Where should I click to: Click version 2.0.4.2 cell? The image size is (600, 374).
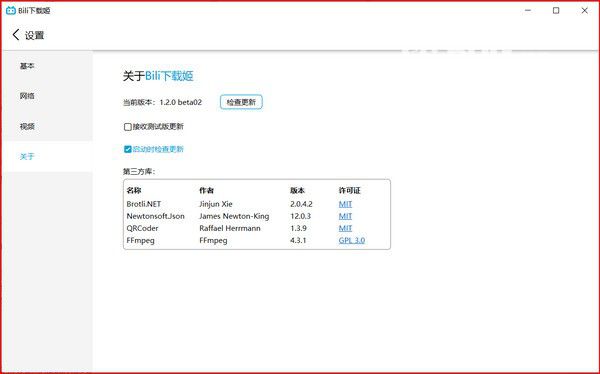301,204
